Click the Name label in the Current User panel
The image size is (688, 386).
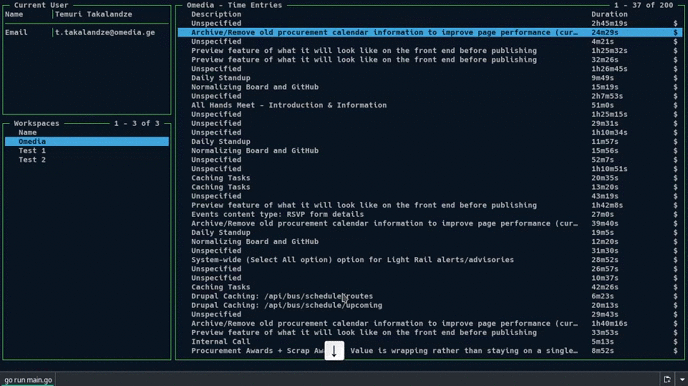point(14,14)
